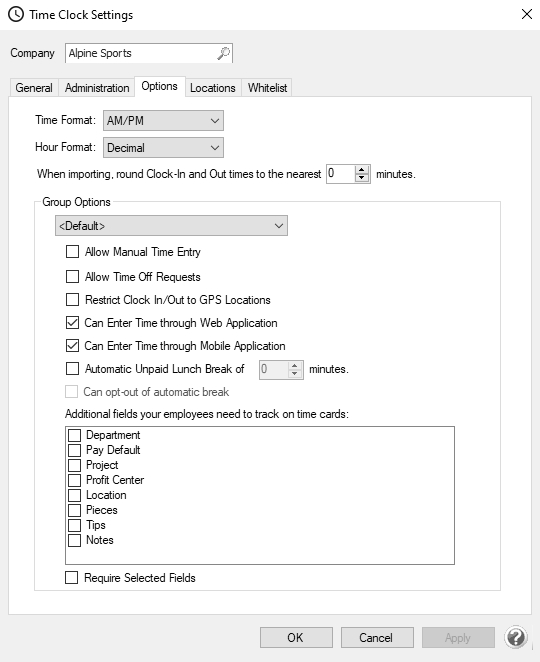The width and height of the screenshot is (540, 662).
Task: Open the Whitelist tab
Action: tap(267, 88)
